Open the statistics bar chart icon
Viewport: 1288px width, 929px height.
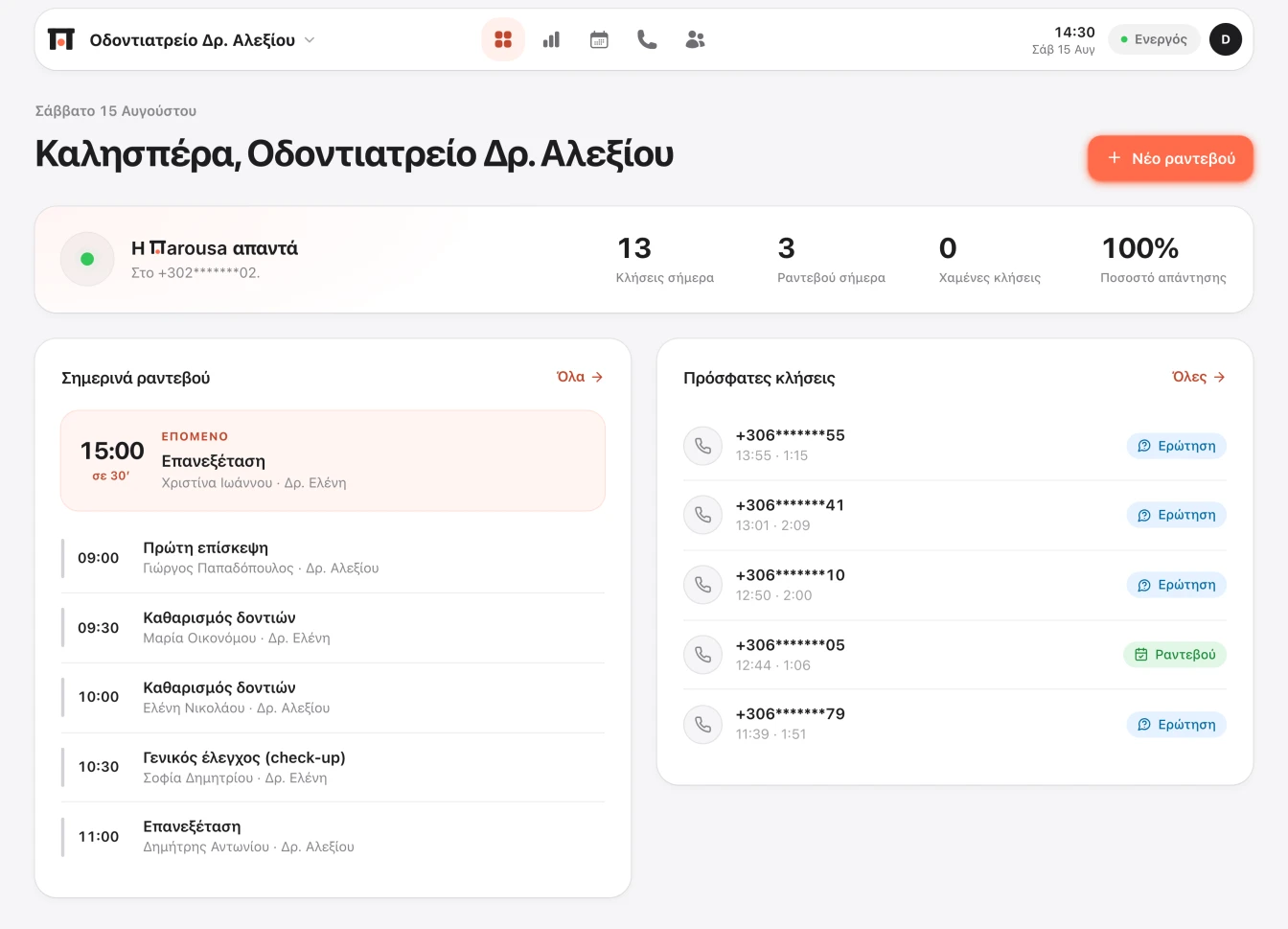(551, 39)
